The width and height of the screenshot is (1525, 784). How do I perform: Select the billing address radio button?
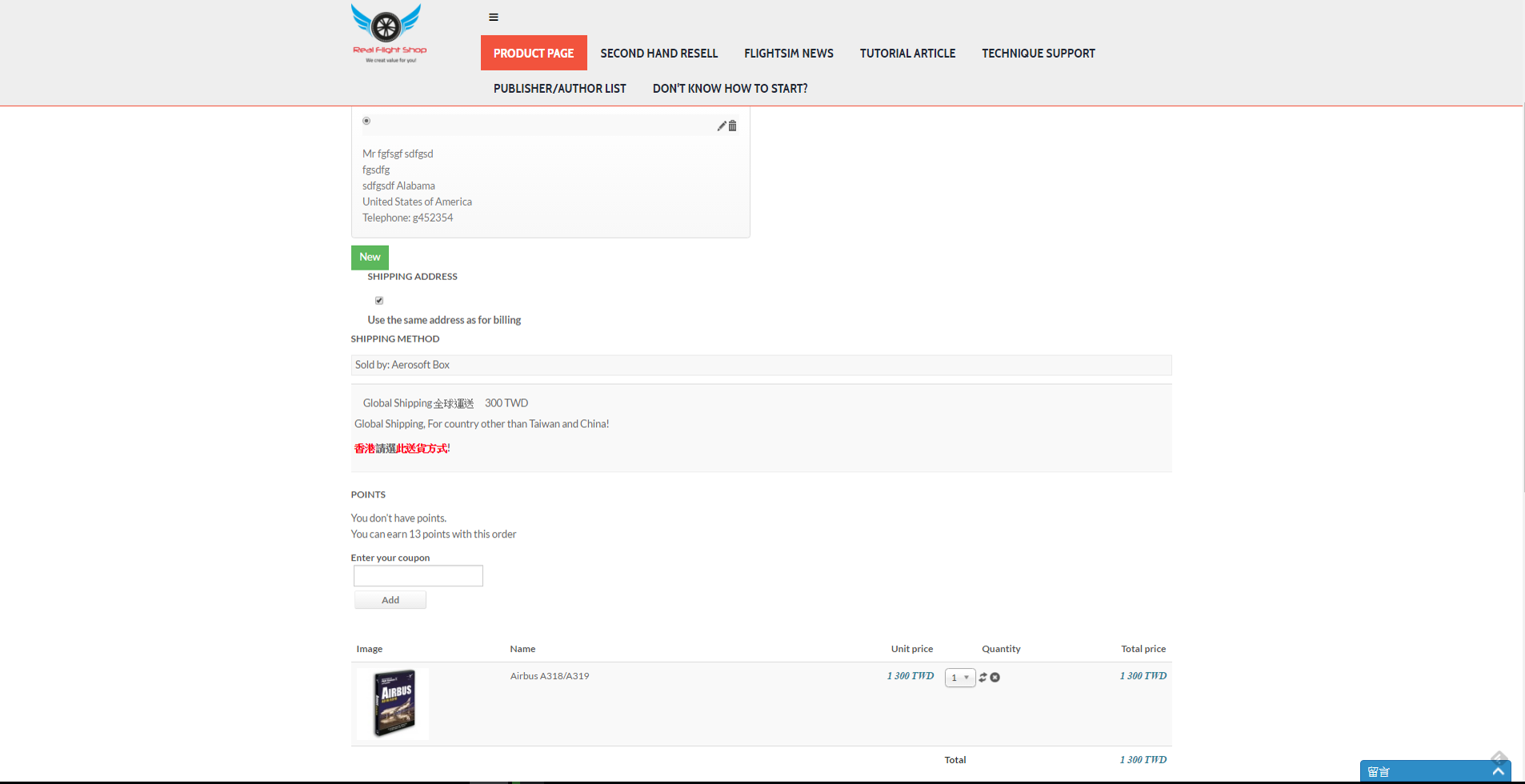tap(366, 121)
